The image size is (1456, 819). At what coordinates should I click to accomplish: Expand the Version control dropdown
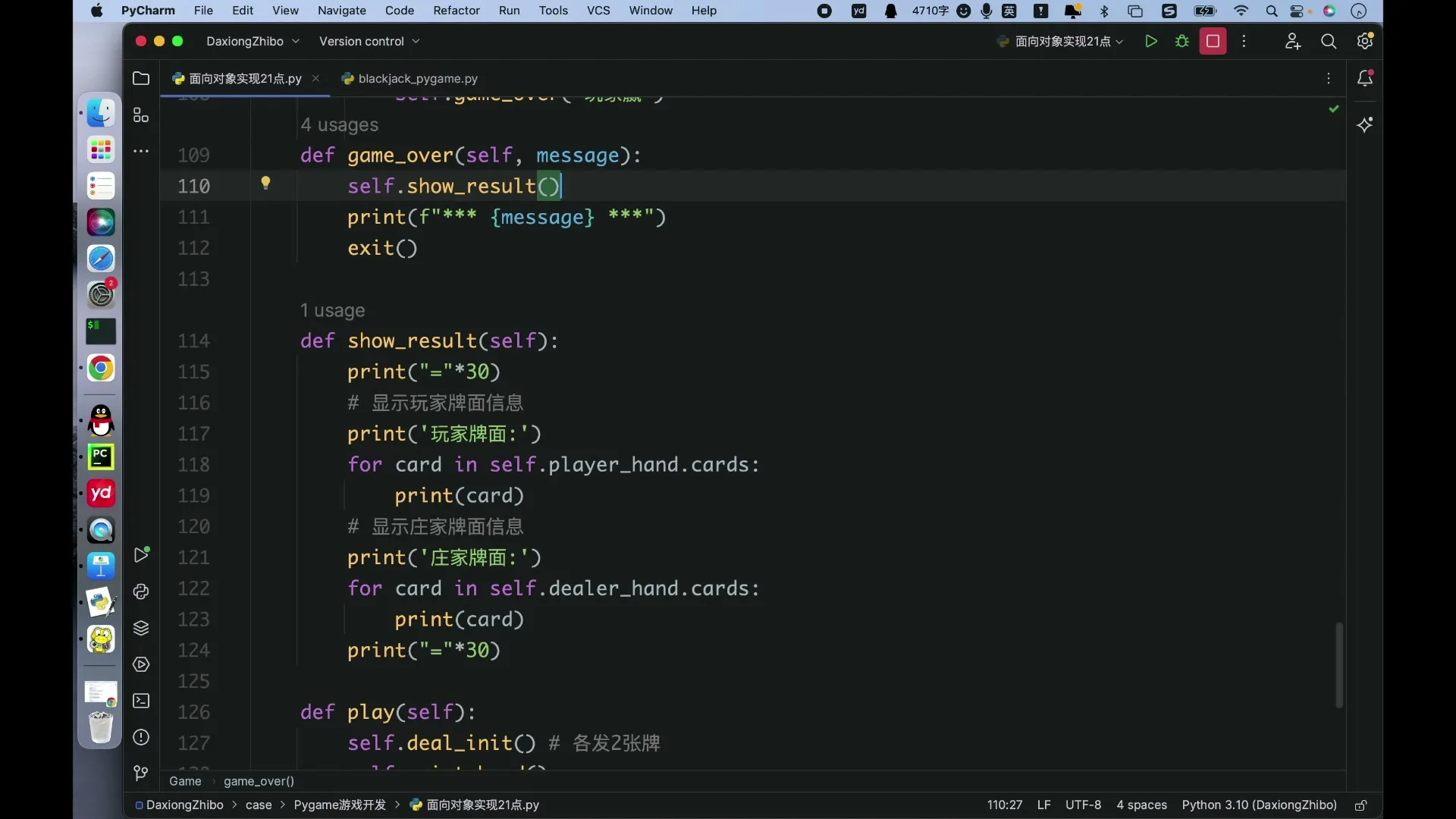369,42
